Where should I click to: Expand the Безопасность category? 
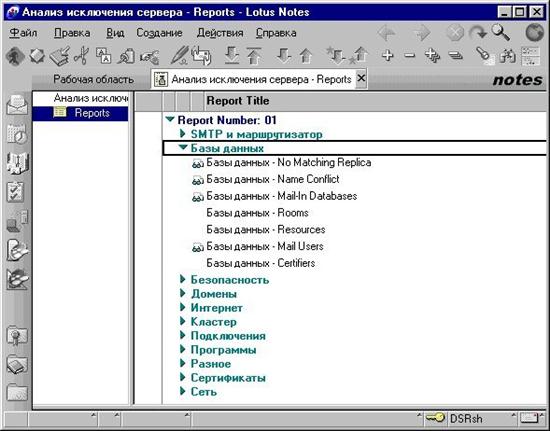coord(182,279)
